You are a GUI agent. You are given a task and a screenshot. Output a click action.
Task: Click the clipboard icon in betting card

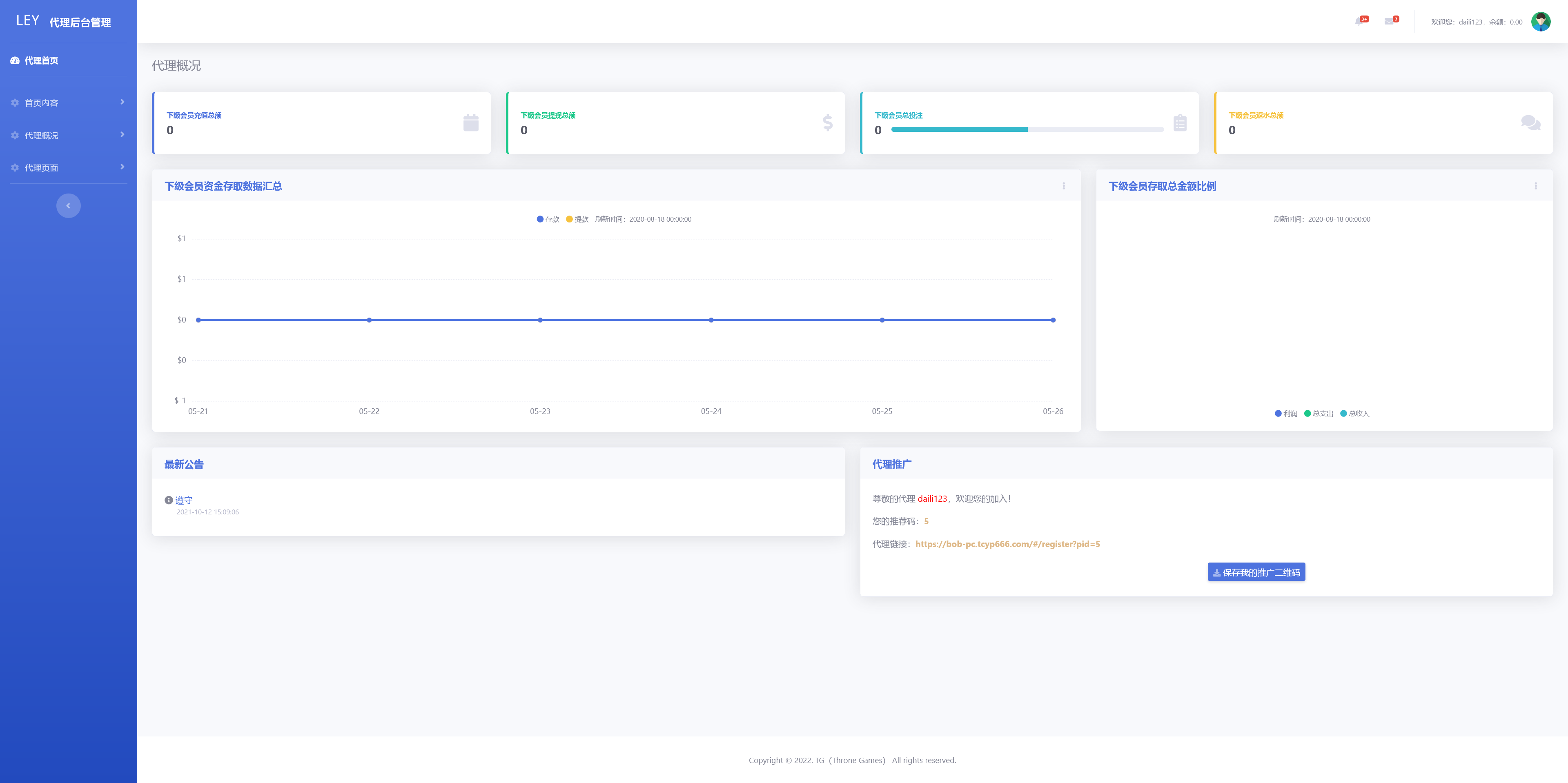[x=1180, y=123]
